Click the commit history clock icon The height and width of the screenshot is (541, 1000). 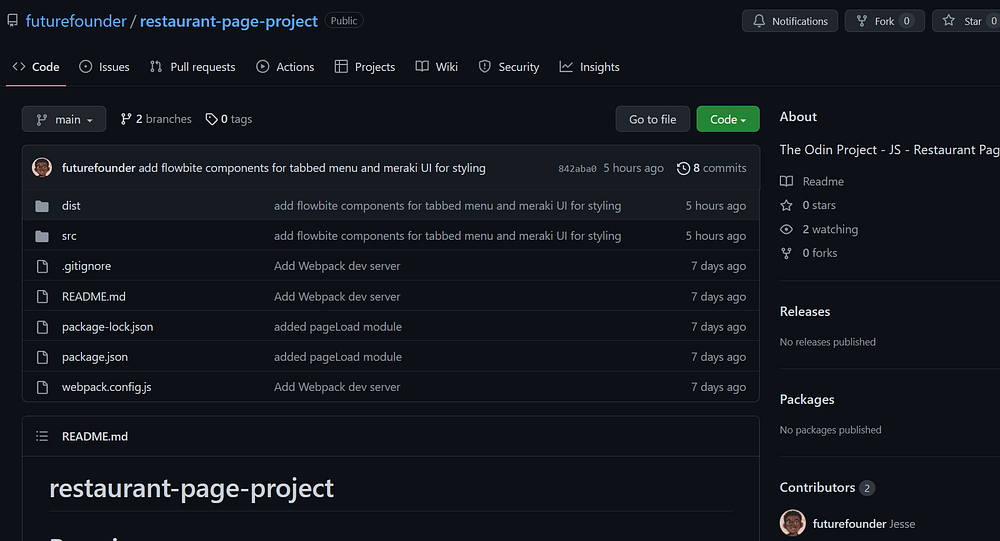tap(683, 168)
